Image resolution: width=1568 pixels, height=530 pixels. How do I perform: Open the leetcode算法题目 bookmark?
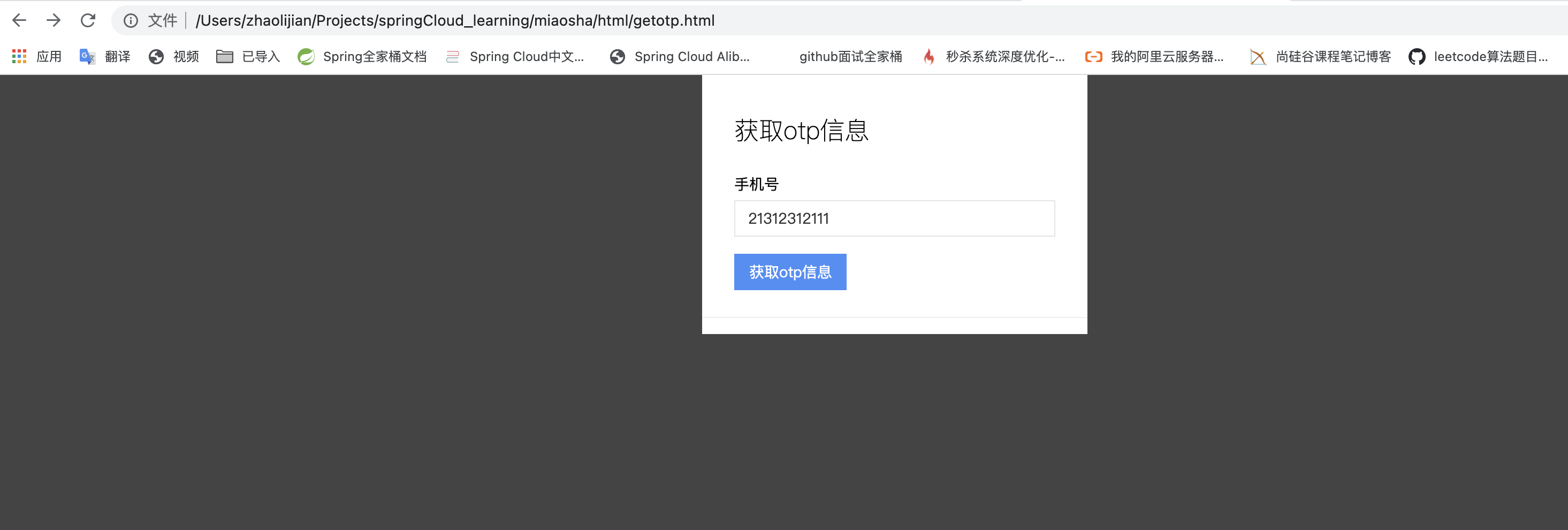(1478, 57)
